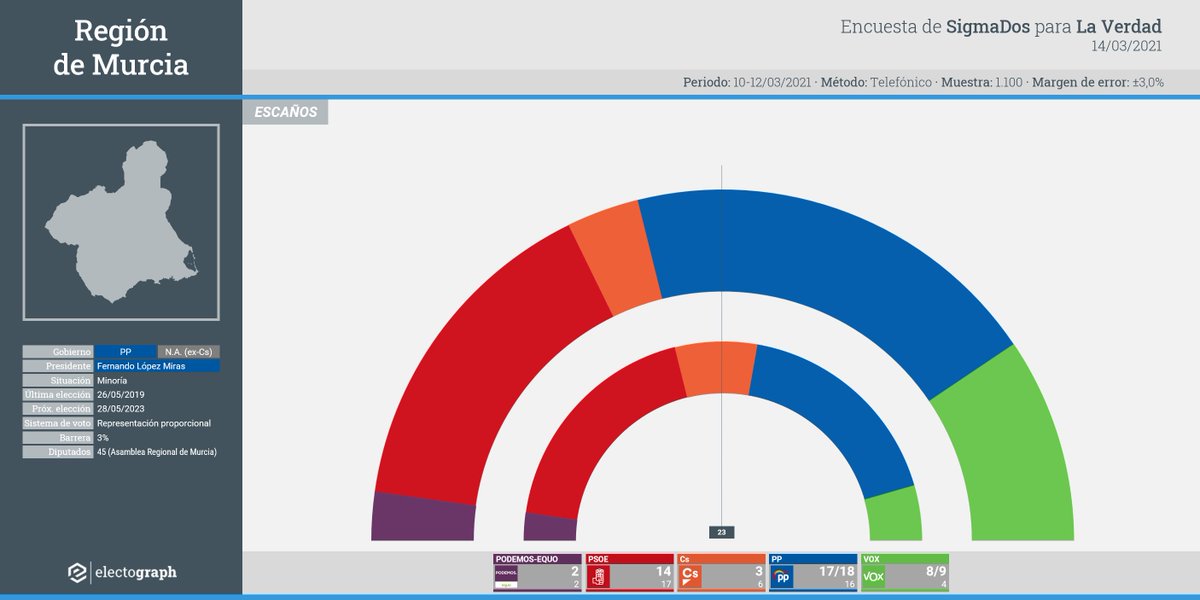Expand the Sistema de voto row
Screen dimensions: 1200x600
(57, 423)
